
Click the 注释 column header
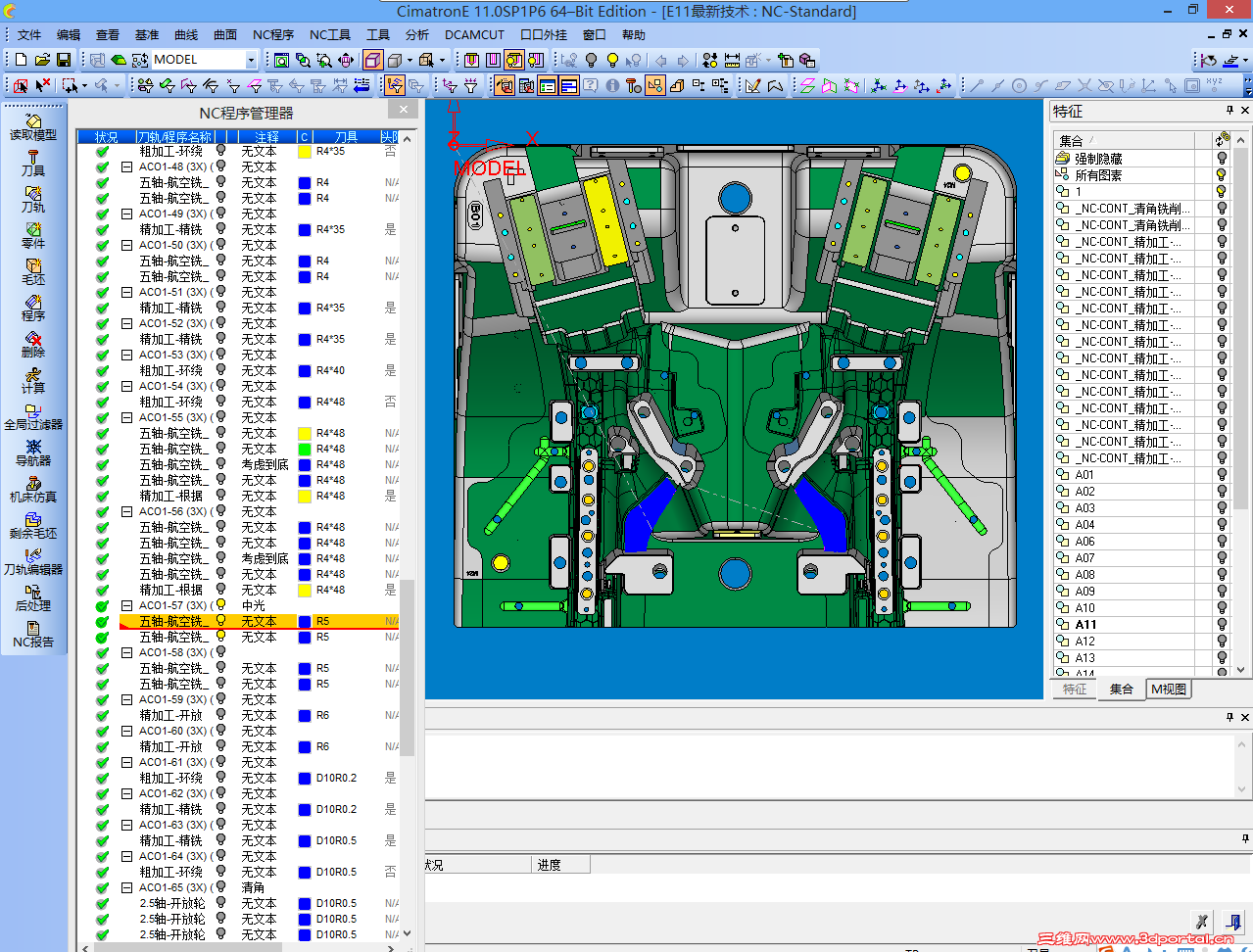click(266, 136)
